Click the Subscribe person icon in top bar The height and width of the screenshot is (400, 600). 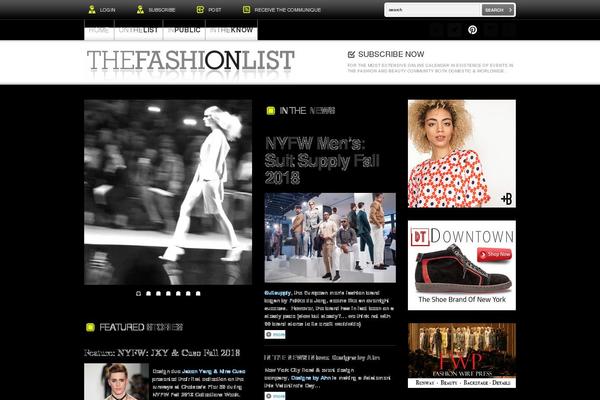click(140, 10)
